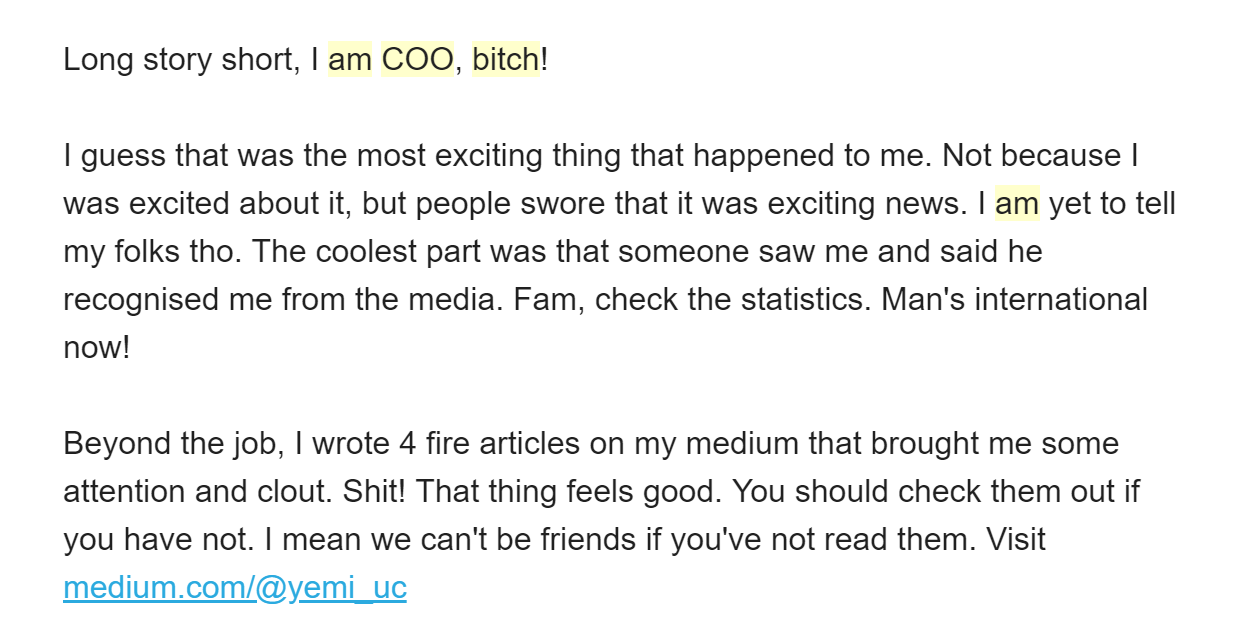Click highlighted 'am' right before COO
The image size is (1248, 639).
coord(350,60)
